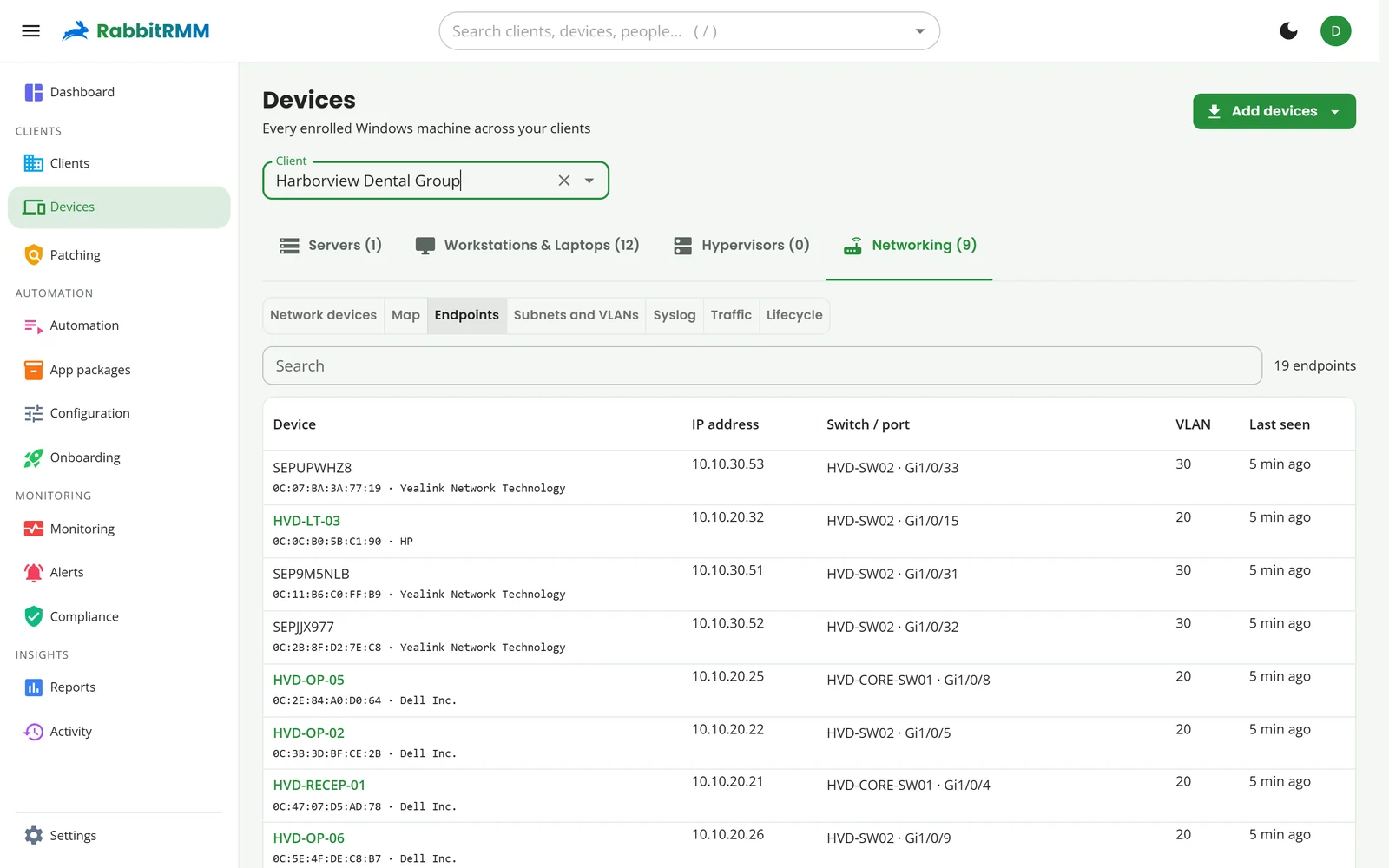Expand the Client dropdown arrow
The height and width of the screenshot is (868, 1389).
[589, 181]
